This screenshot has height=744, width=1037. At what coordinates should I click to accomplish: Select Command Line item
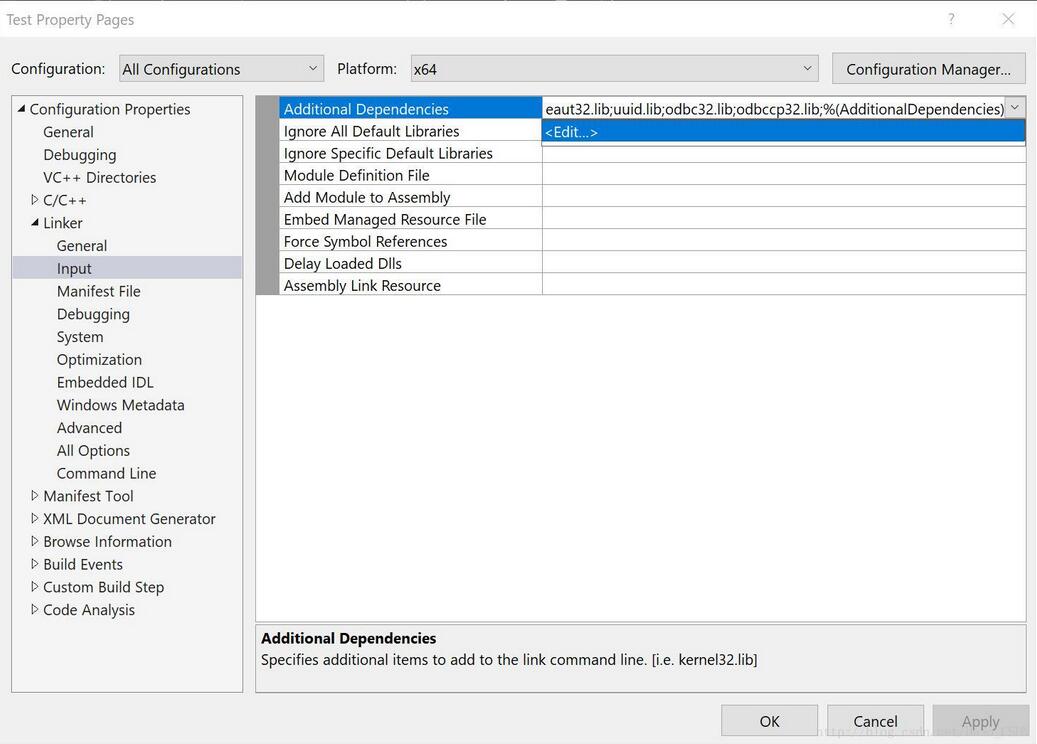(106, 474)
